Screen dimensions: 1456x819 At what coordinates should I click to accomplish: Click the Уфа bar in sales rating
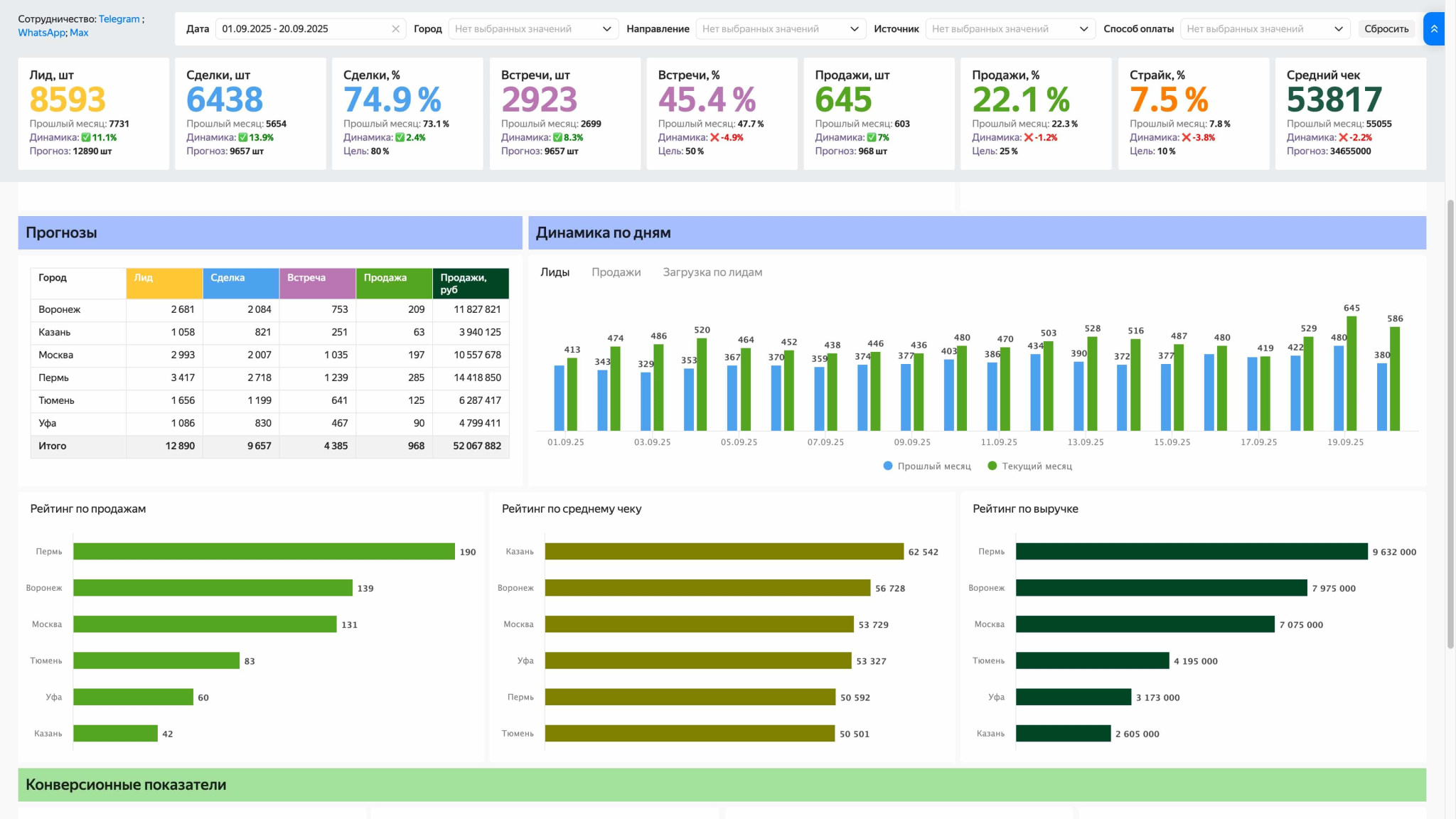[x=133, y=697]
